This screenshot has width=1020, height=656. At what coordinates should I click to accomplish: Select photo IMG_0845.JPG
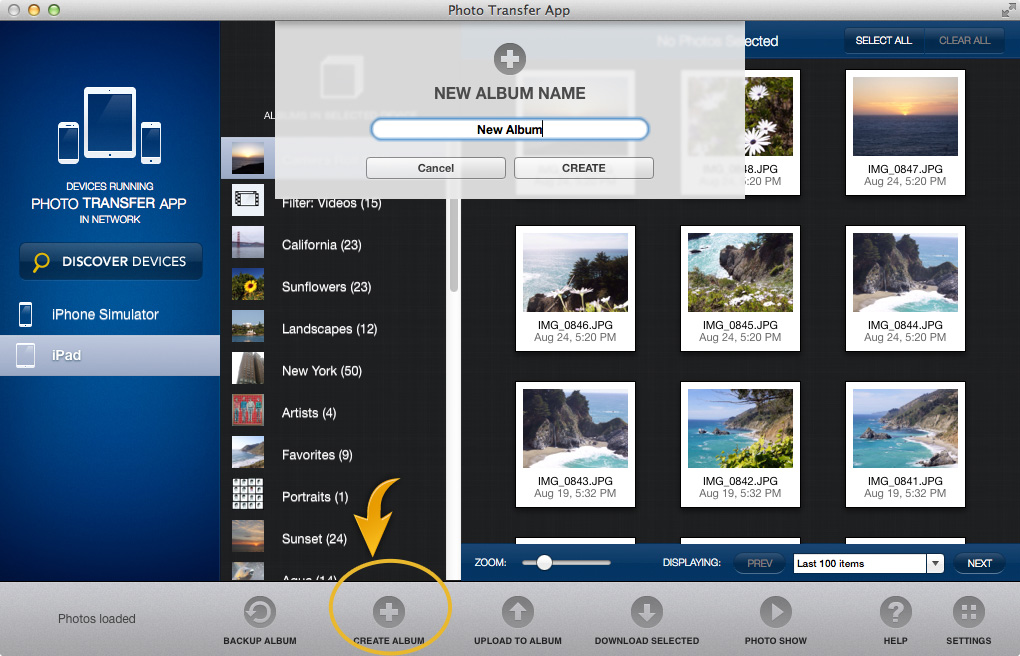[740, 288]
